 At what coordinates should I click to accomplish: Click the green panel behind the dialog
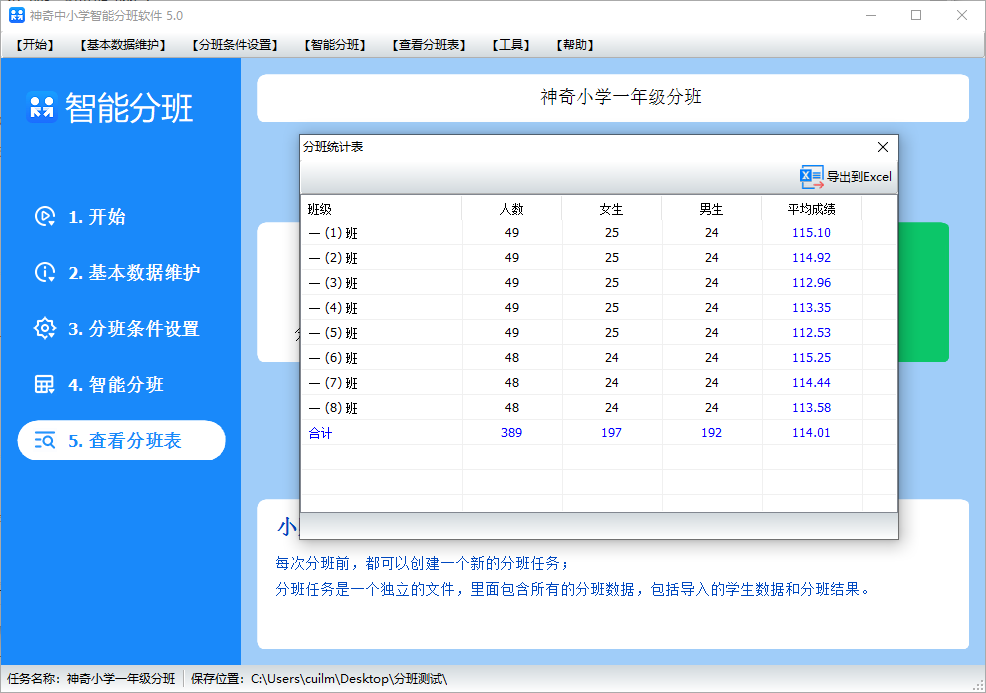[923, 292]
